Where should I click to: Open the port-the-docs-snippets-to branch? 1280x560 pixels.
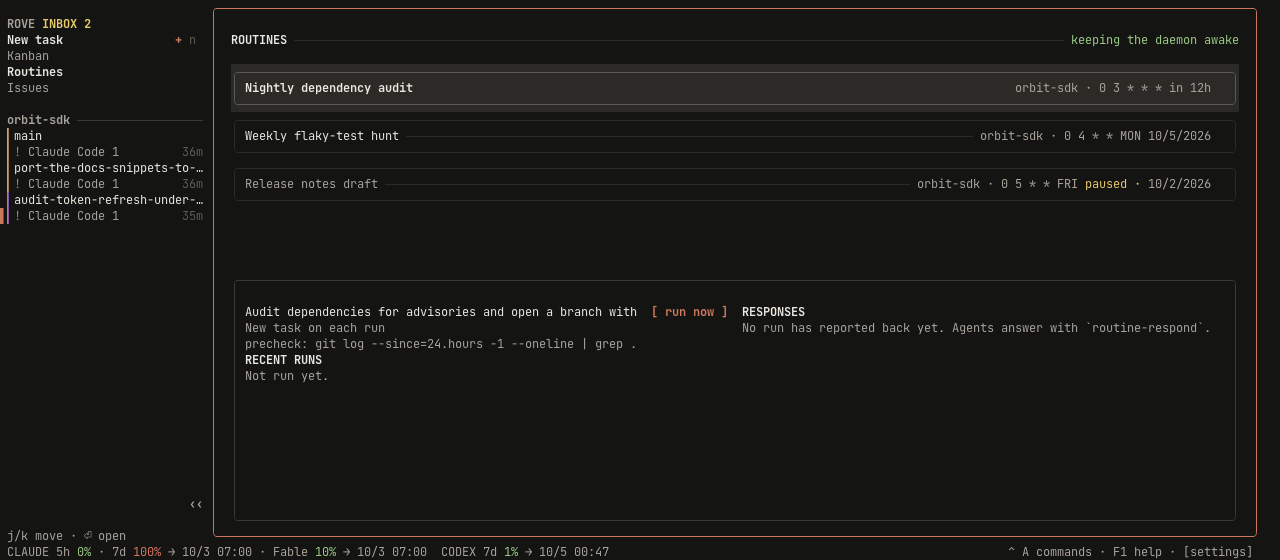pos(108,168)
